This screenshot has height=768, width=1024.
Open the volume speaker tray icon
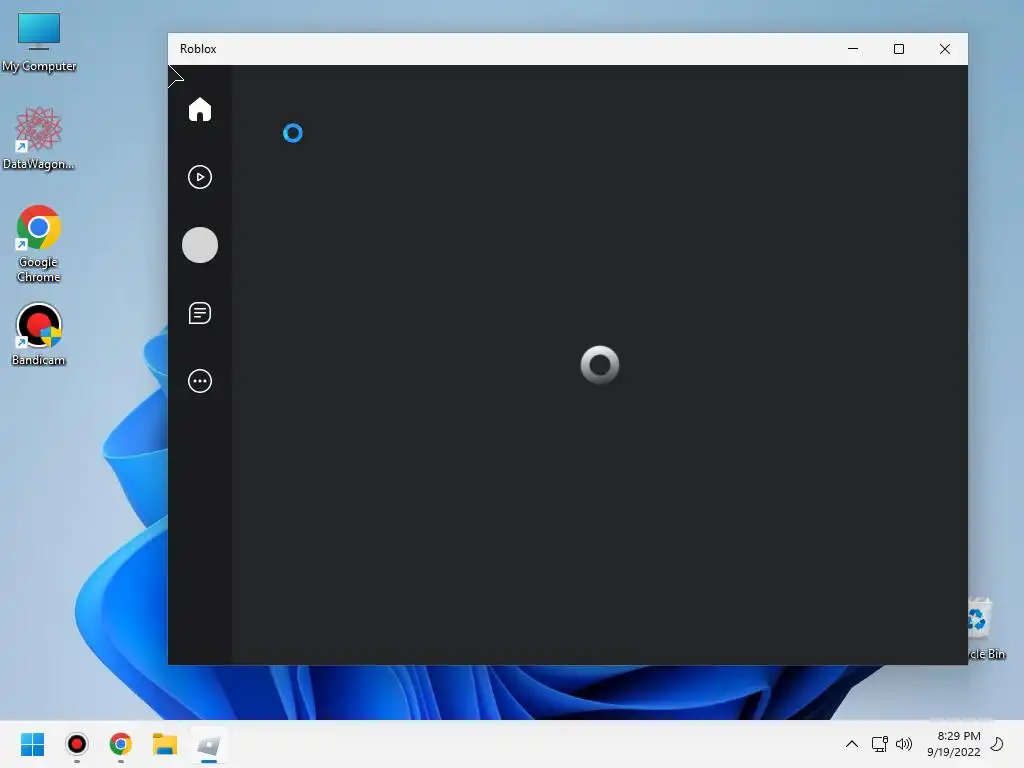904,744
